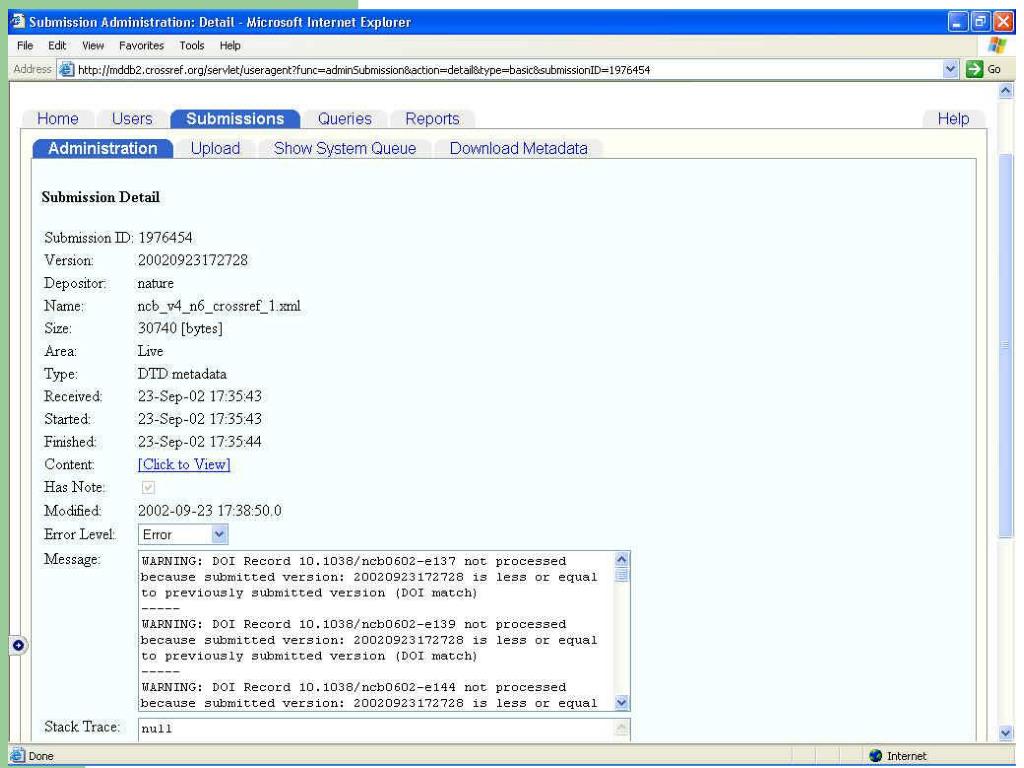Go to the Queries tab
The image size is (1024, 768).
pyautogui.click(x=345, y=119)
